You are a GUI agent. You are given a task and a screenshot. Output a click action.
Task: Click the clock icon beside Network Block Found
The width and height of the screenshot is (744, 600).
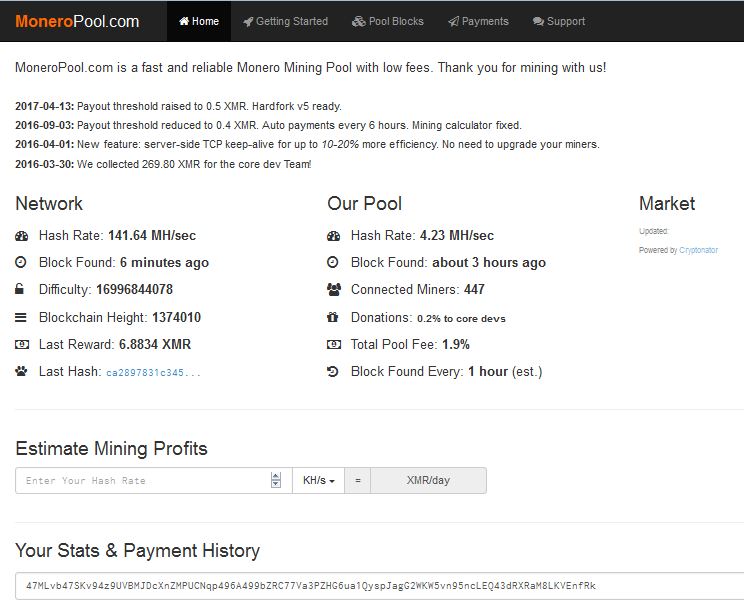click(x=21, y=262)
